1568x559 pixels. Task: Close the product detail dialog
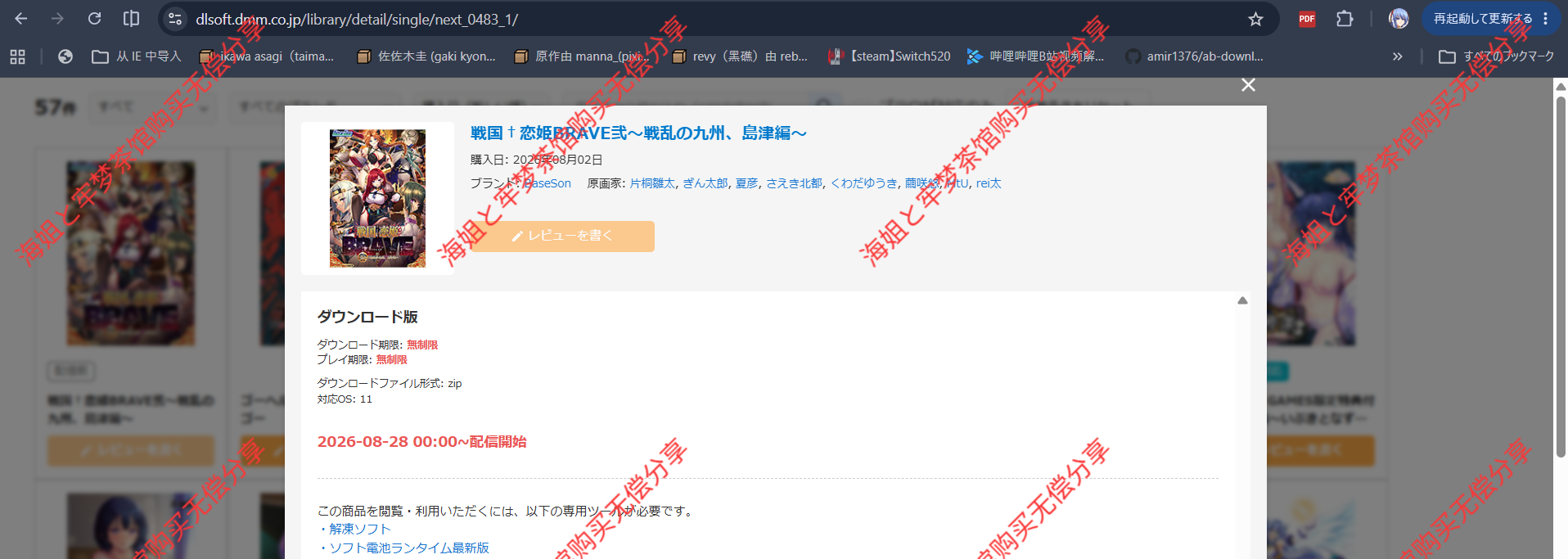pos(1248,85)
